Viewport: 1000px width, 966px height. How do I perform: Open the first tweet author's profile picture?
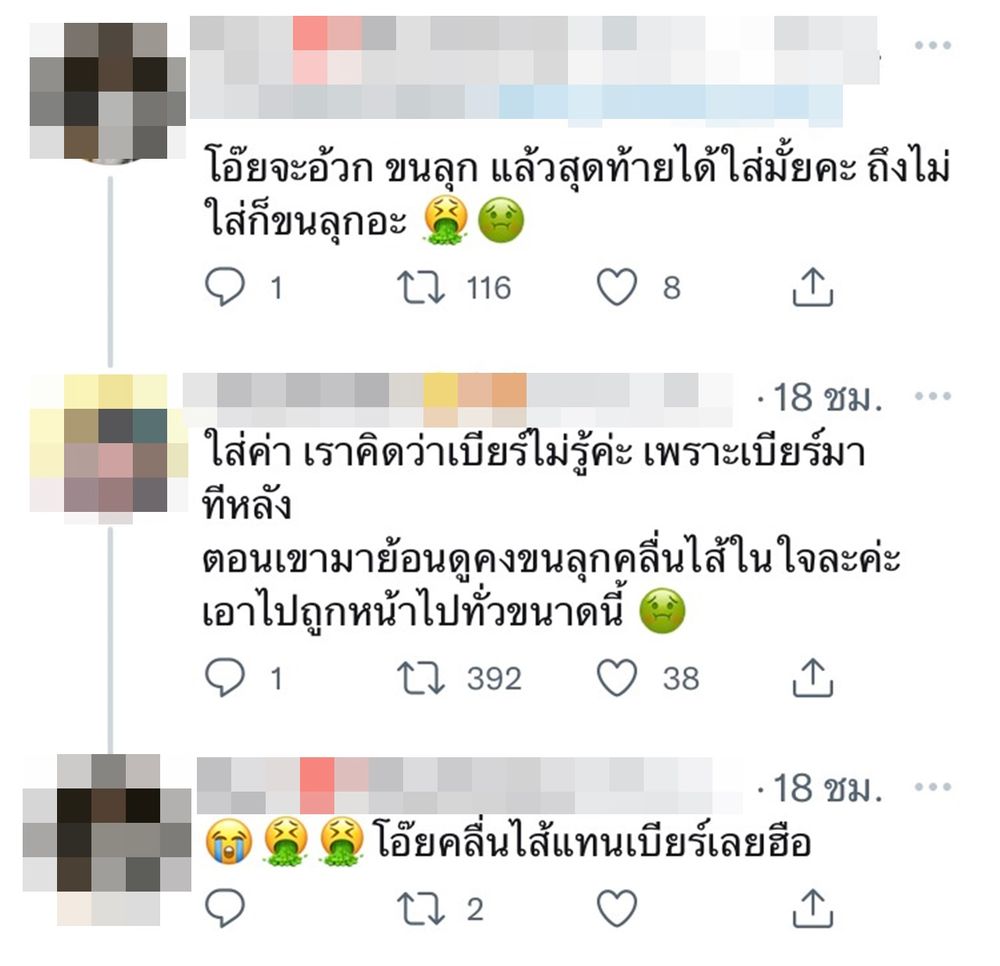(107, 91)
